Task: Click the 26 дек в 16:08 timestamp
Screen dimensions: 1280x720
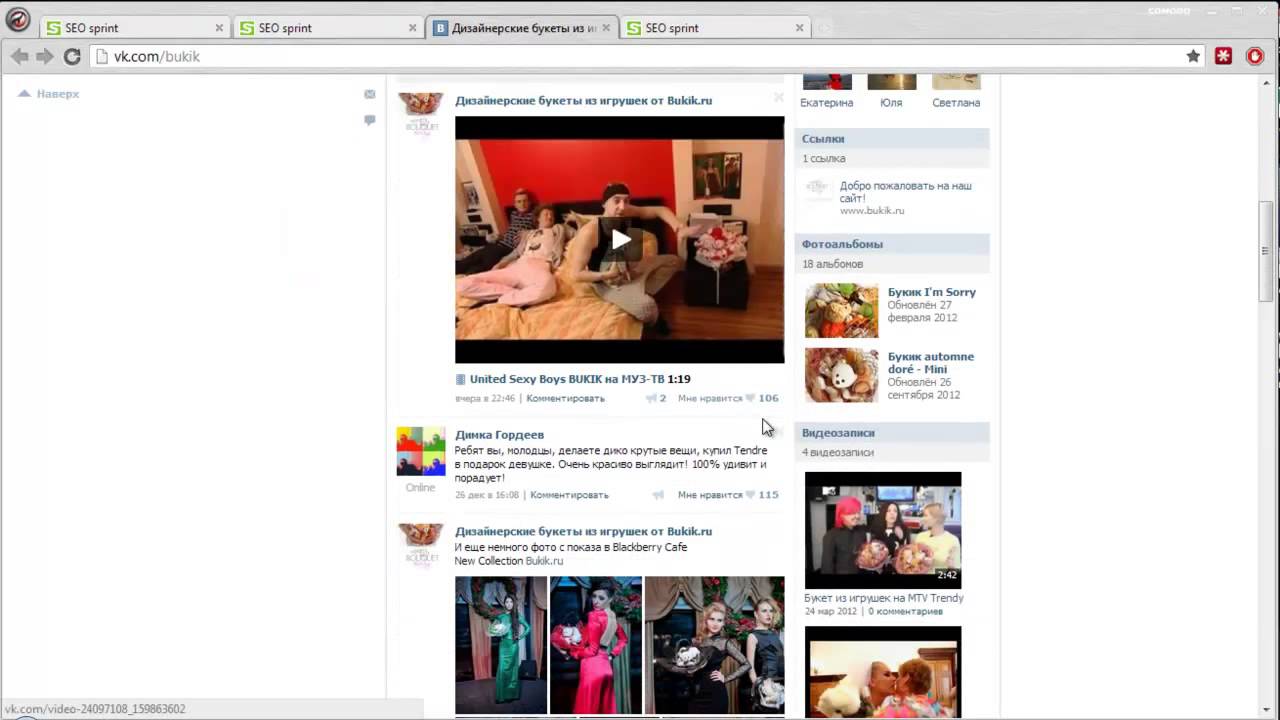Action: [487, 495]
